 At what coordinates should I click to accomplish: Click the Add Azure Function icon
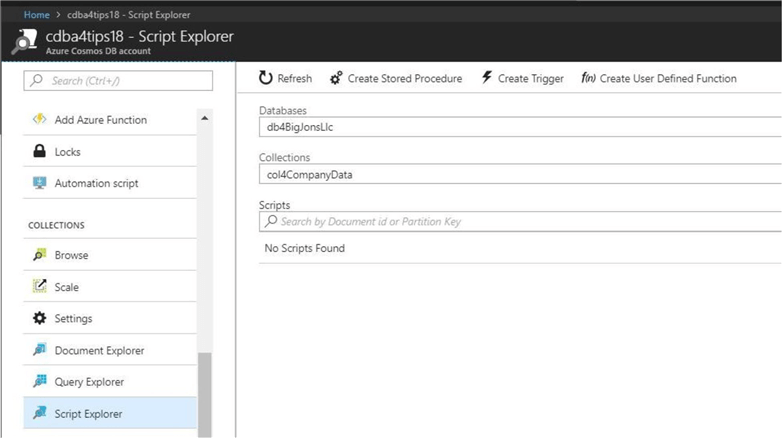[39, 119]
